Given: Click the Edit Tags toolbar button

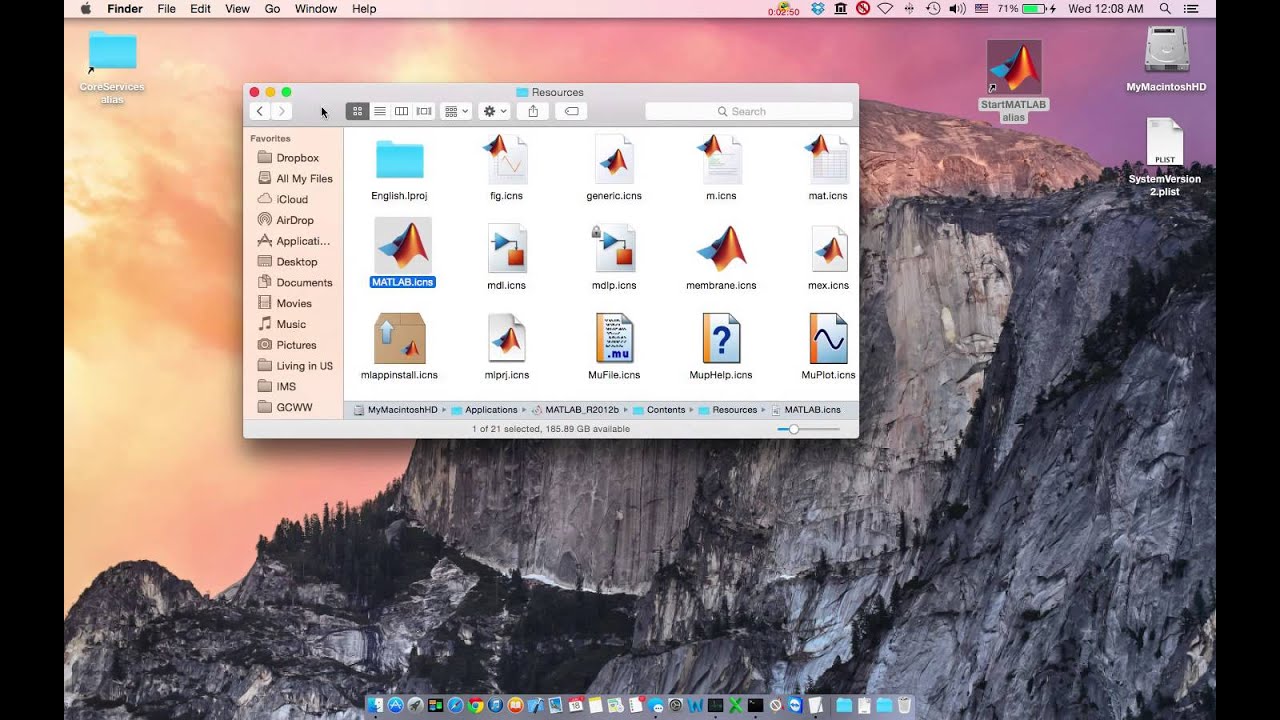Looking at the screenshot, I should (571, 111).
